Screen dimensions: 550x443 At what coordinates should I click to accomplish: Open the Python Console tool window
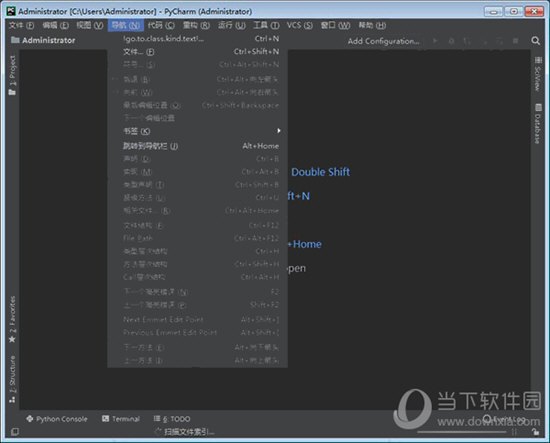click(57, 419)
